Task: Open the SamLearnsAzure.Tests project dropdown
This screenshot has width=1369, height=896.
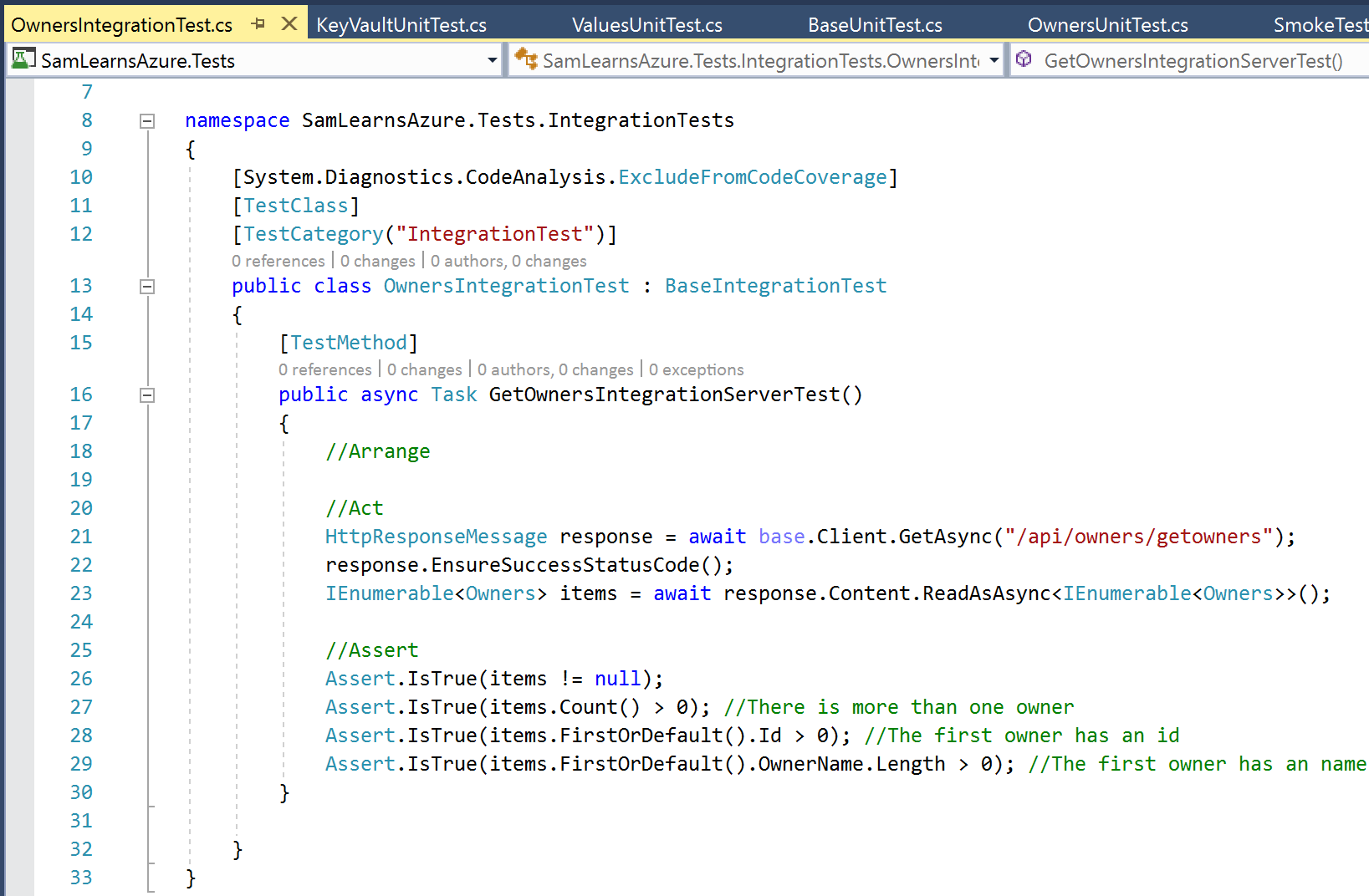Action: [492, 60]
